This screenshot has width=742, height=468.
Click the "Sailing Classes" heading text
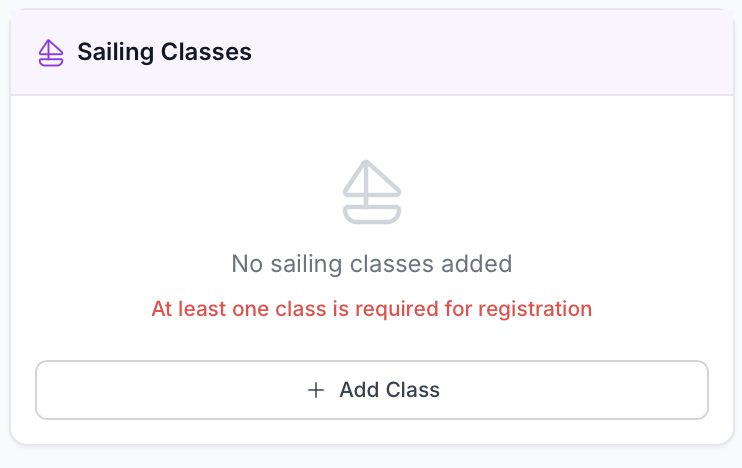point(164,52)
